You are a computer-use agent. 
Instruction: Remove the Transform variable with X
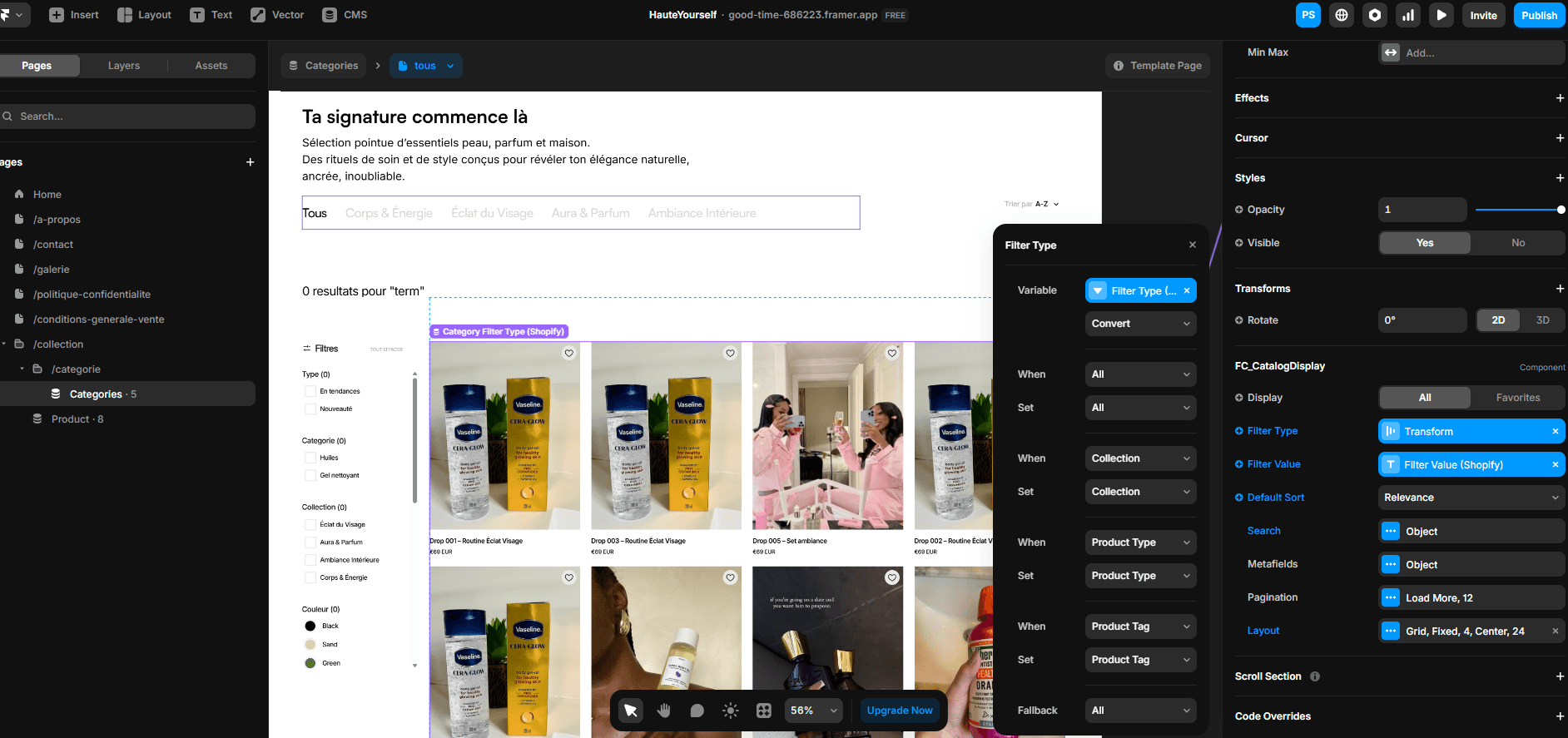[x=1555, y=431]
